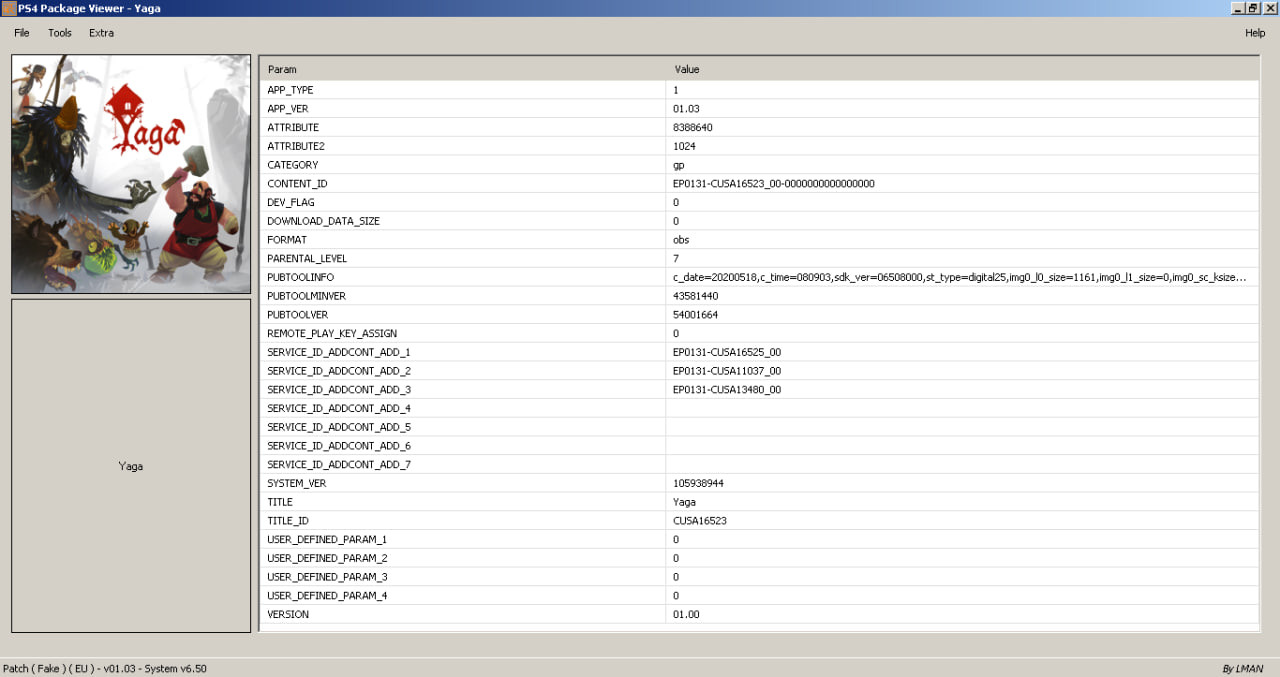Select the USER_DEFINED_PARAM_1 parameter

[327, 539]
